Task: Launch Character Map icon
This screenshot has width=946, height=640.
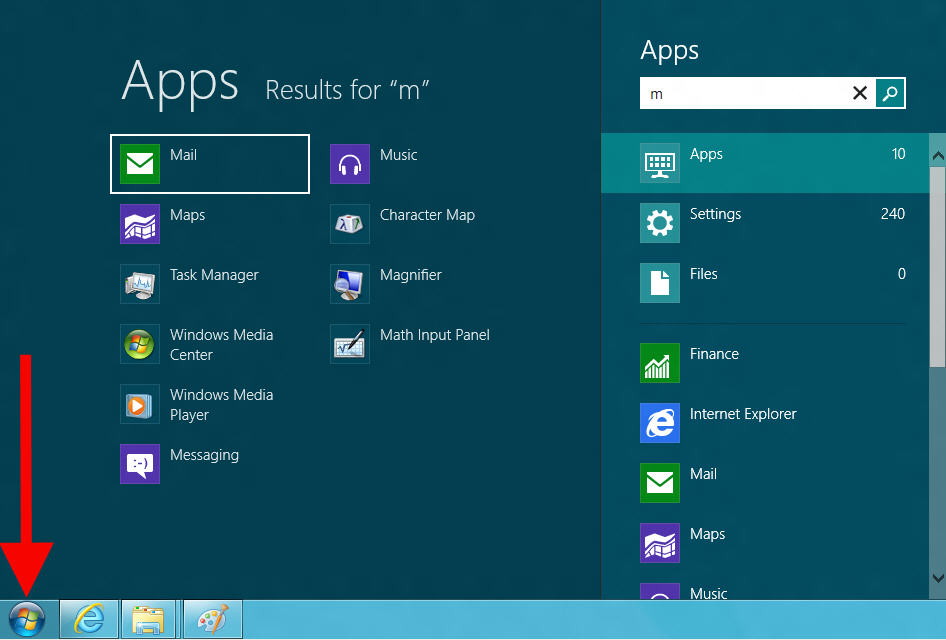Action: 350,224
